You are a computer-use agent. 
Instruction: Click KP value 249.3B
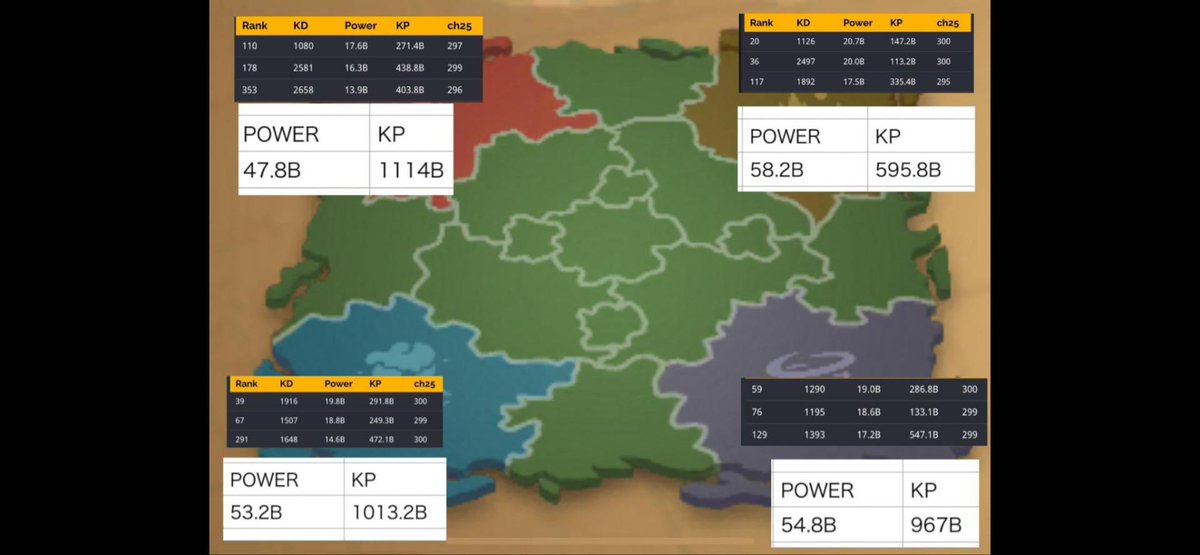coord(381,420)
